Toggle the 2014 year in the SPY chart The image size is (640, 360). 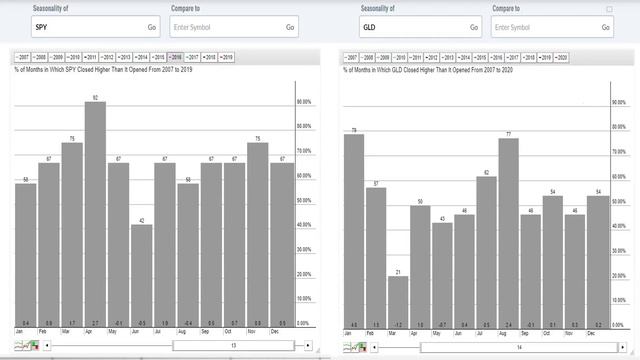click(x=141, y=58)
